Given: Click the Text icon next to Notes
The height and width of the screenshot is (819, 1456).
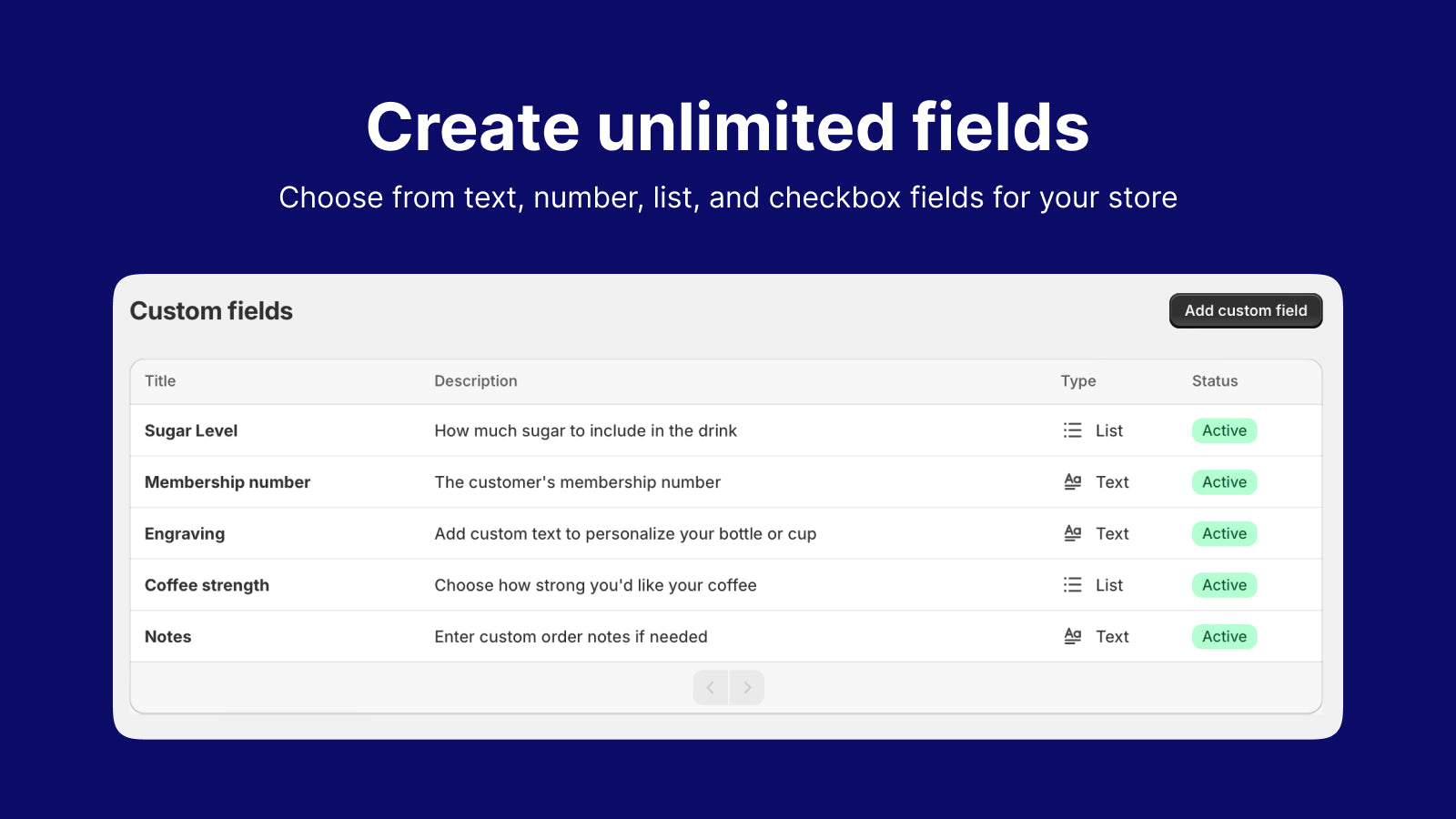Looking at the screenshot, I should point(1073,635).
